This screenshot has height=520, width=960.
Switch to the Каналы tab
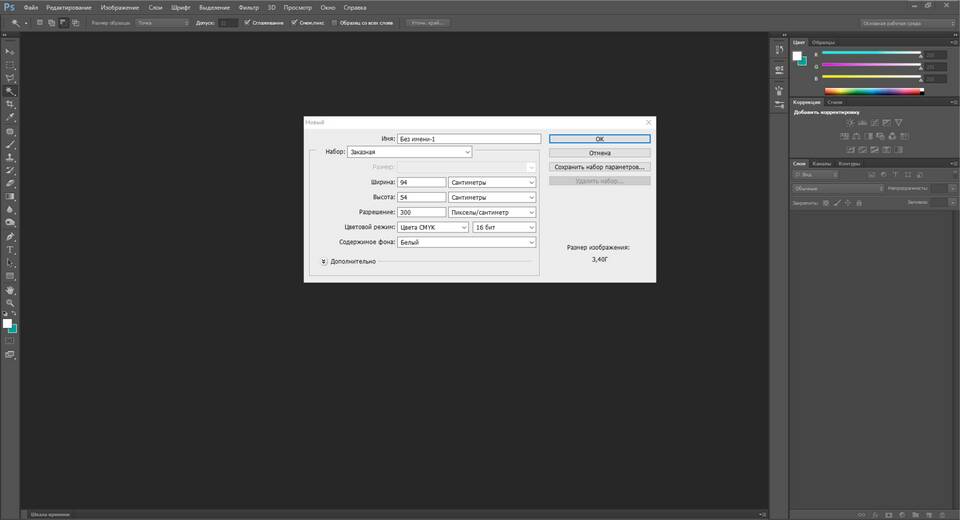pyautogui.click(x=822, y=163)
